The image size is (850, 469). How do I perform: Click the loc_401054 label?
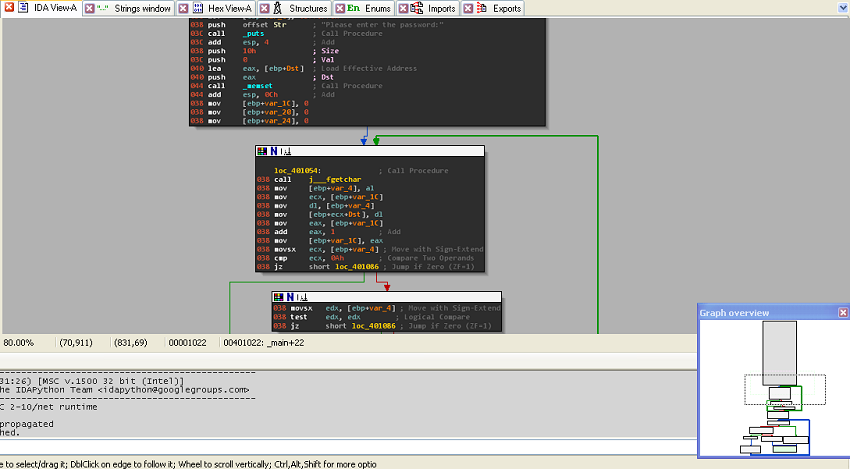click(297, 171)
